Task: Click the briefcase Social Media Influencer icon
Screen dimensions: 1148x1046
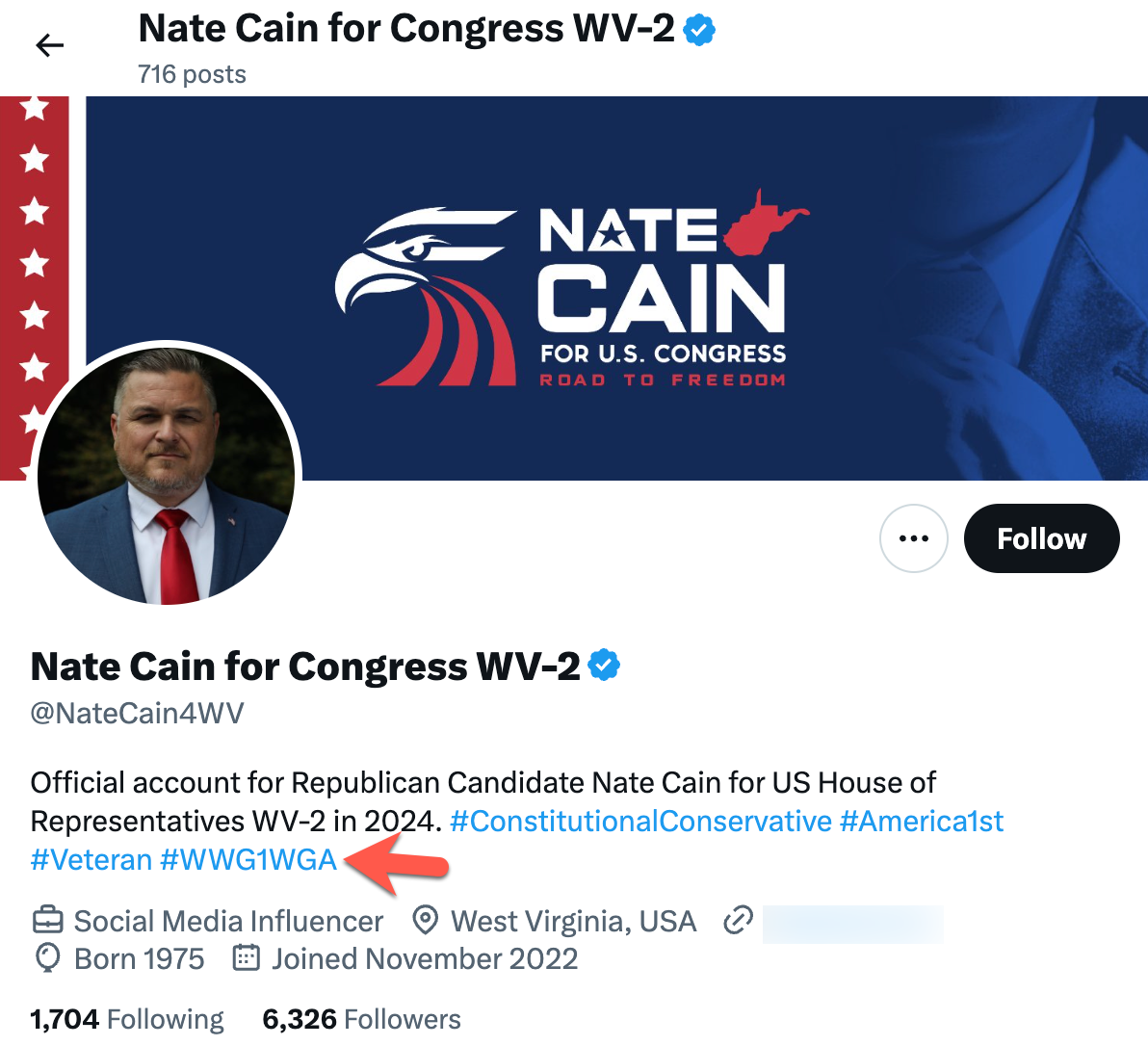Action: tap(47, 921)
